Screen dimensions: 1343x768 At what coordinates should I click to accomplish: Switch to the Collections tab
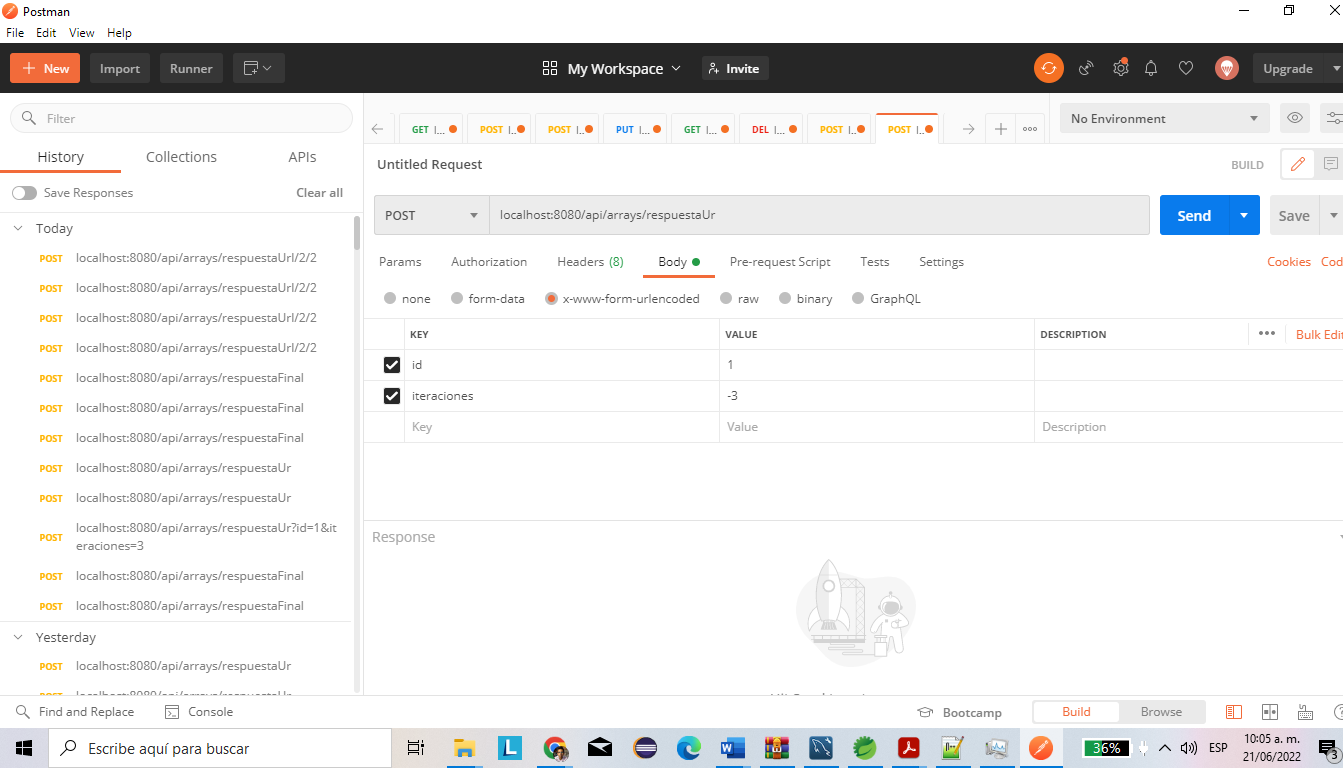click(x=181, y=157)
